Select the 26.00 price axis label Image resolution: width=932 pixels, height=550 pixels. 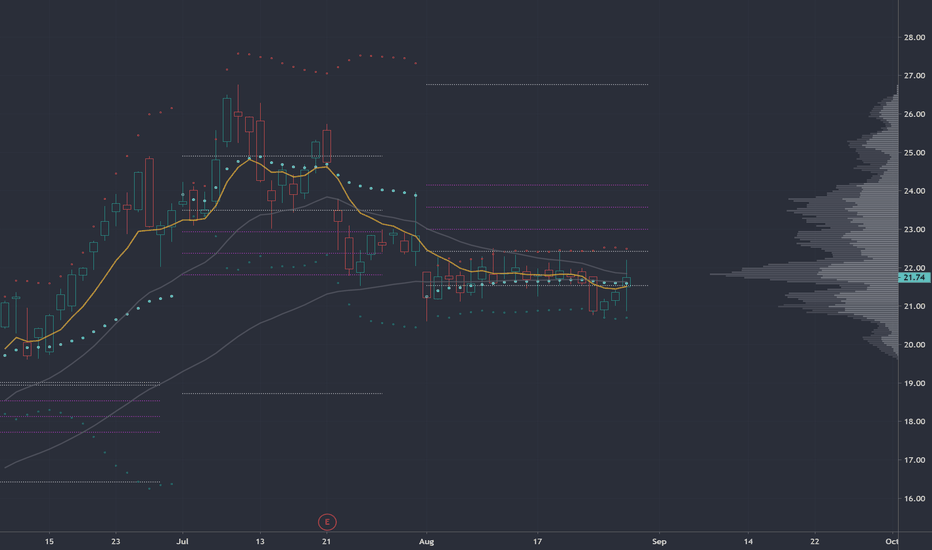tap(914, 114)
